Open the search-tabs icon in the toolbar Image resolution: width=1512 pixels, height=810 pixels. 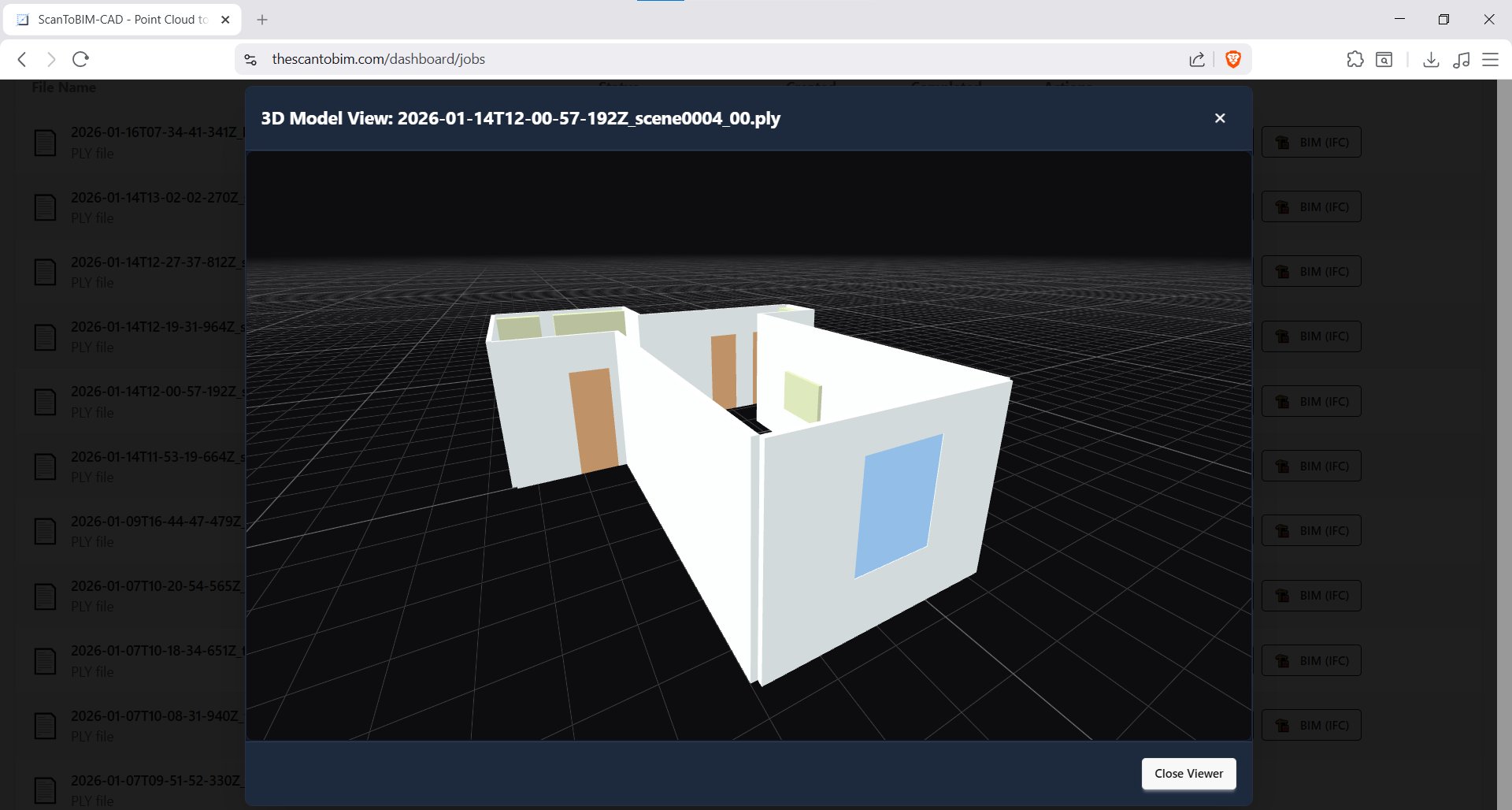(x=1384, y=59)
